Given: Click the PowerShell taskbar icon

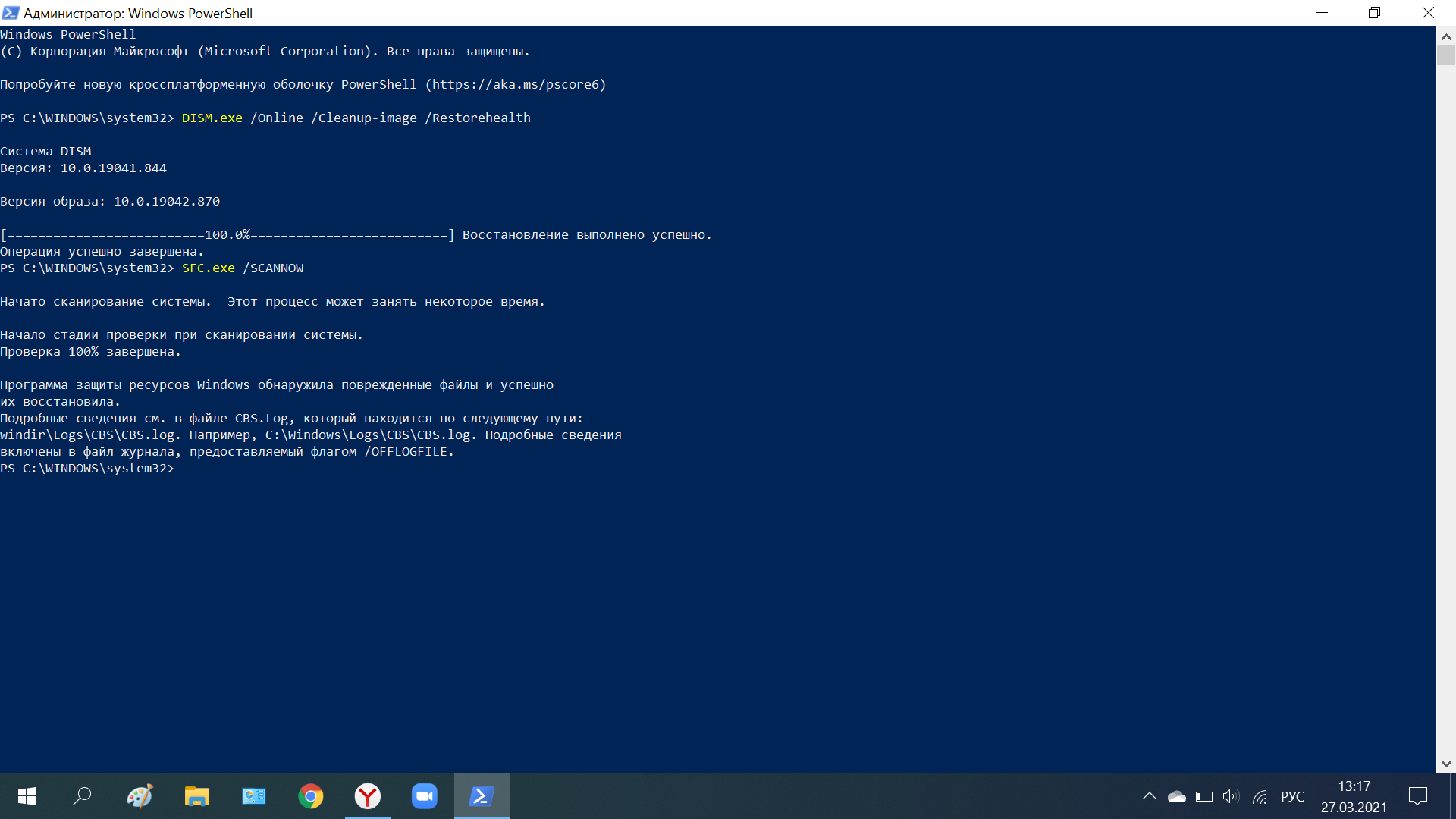Looking at the screenshot, I should tap(482, 796).
